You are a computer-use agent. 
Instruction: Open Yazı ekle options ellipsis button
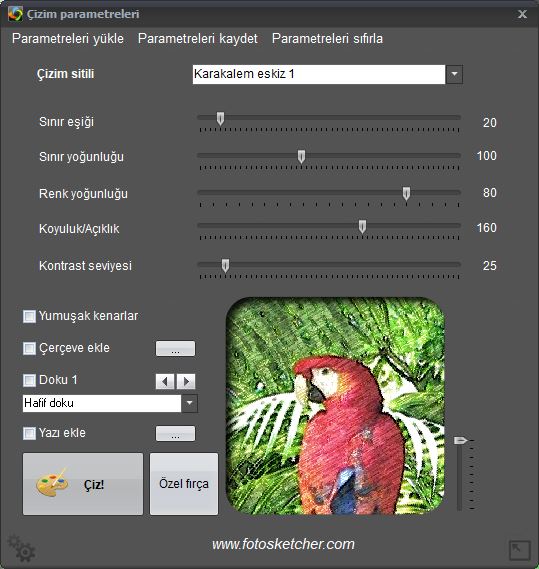pos(175,433)
